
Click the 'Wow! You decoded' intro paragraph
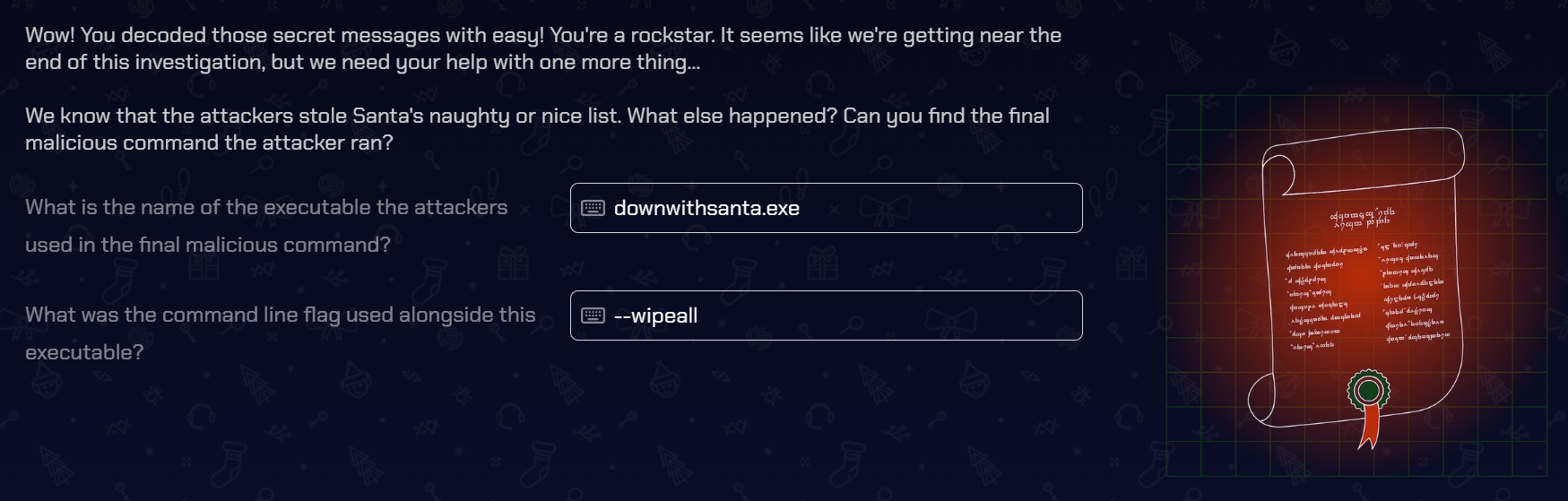coord(543,48)
